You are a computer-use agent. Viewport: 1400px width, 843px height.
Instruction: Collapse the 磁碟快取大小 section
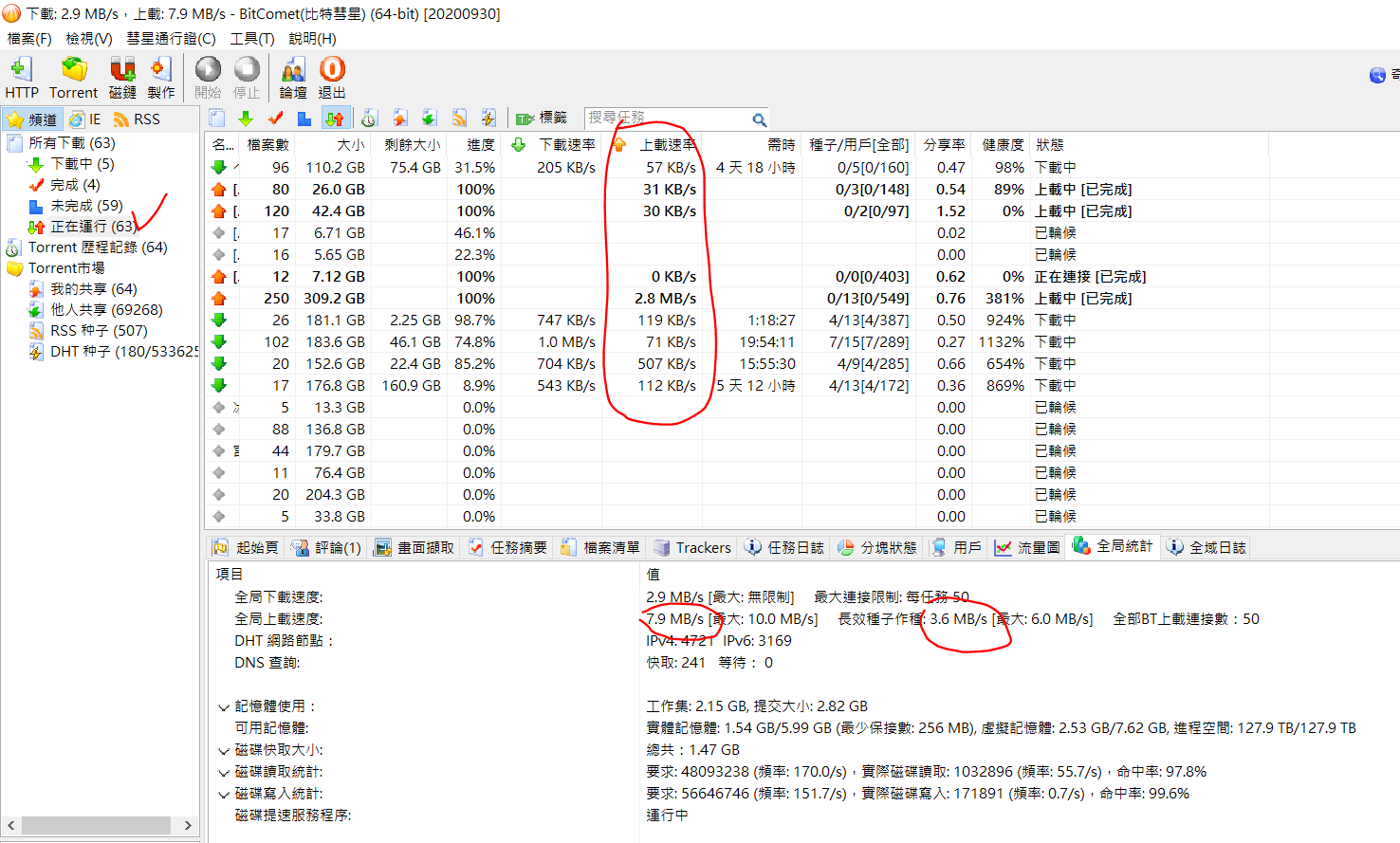tap(224, 751)
